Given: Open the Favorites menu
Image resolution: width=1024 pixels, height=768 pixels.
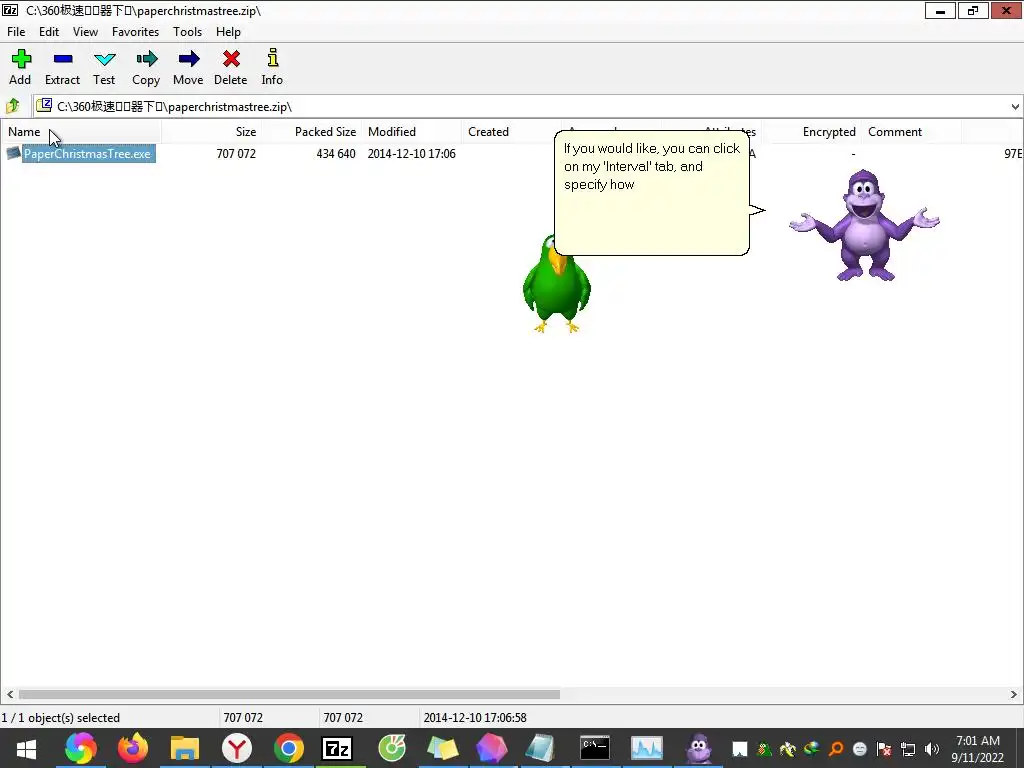Looking at the screenshot, I should [135, 31].
